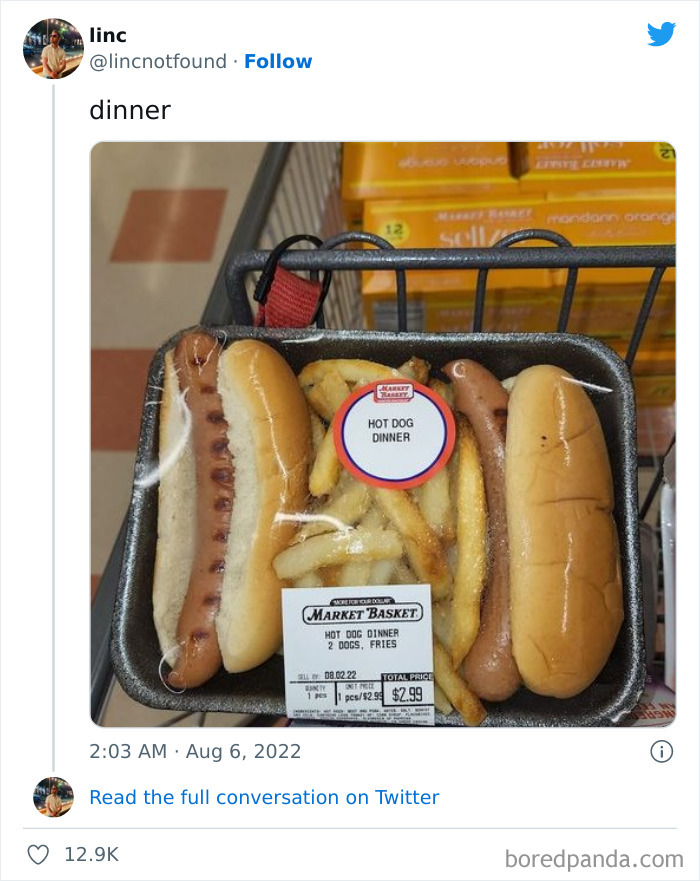Click the Market Basket price label
Image resolution: width=700 pixels, height=881 pixels.
[x=356, y=650]
